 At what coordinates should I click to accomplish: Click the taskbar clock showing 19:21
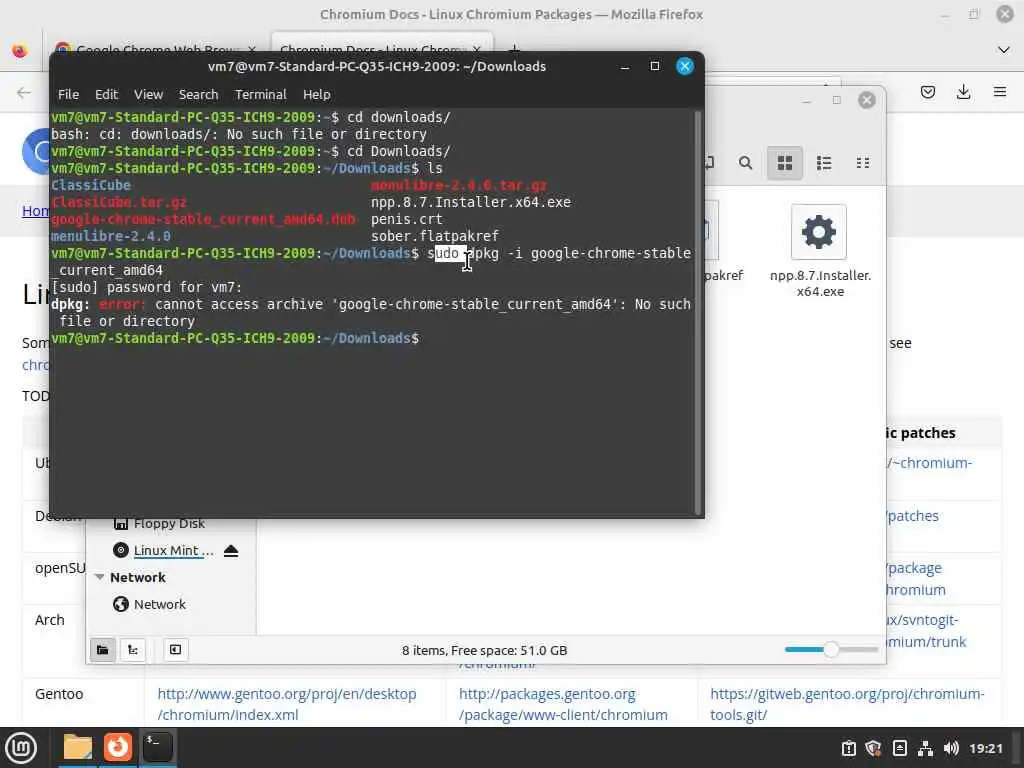click(985, 748)
